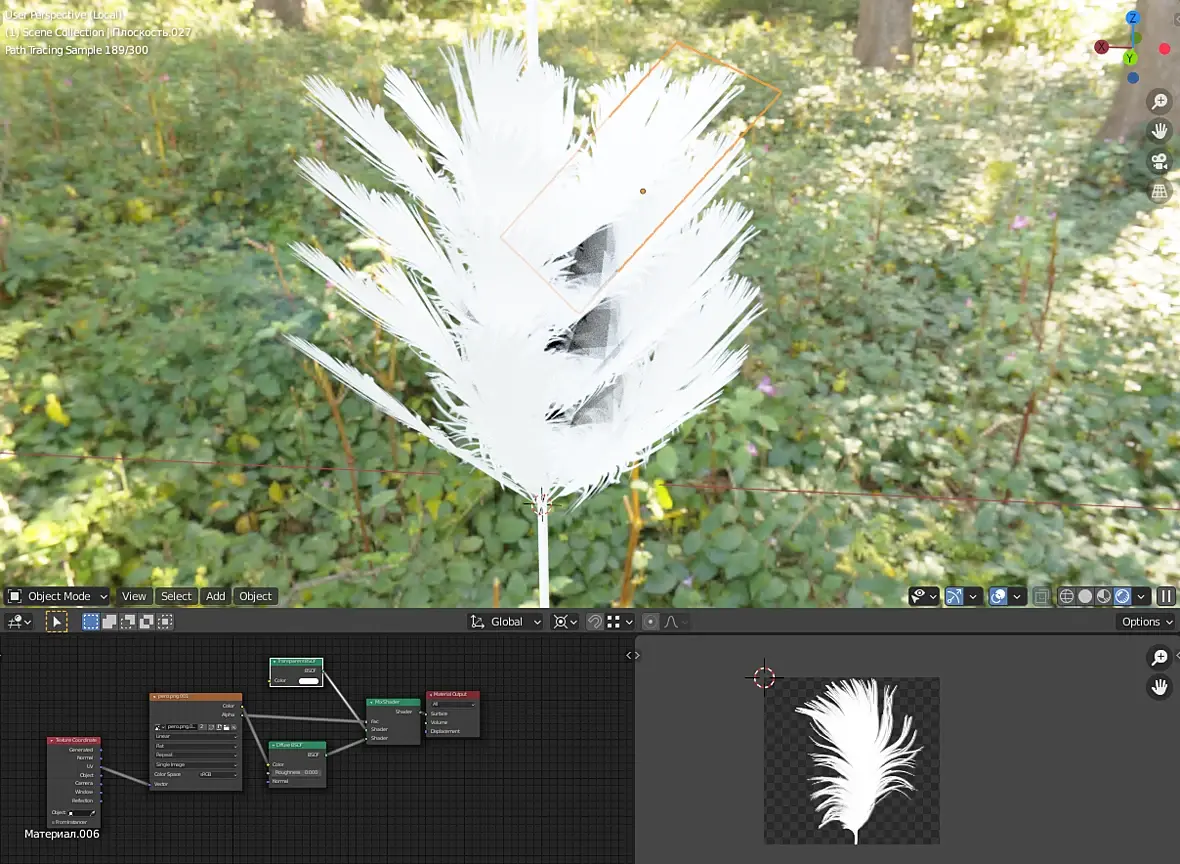This screenshot has width=1180, height=864.
Task: Open the Options dropdown
Action: click(1146, 622)
